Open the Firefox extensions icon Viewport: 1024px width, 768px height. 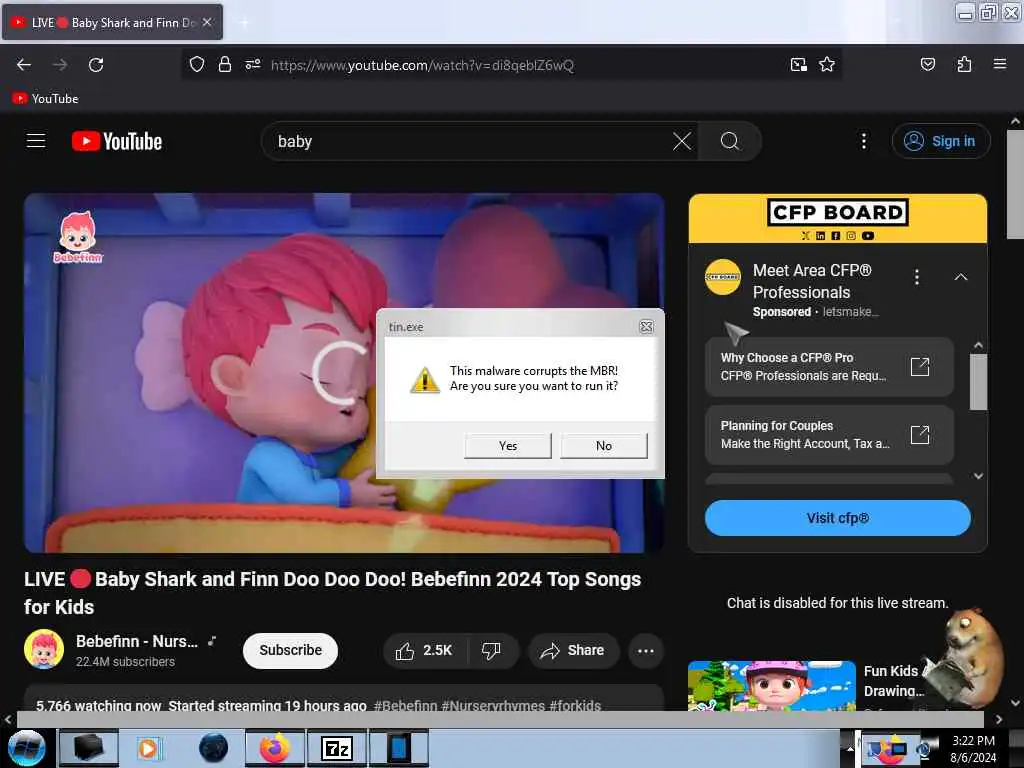click(x=964, y=65)
